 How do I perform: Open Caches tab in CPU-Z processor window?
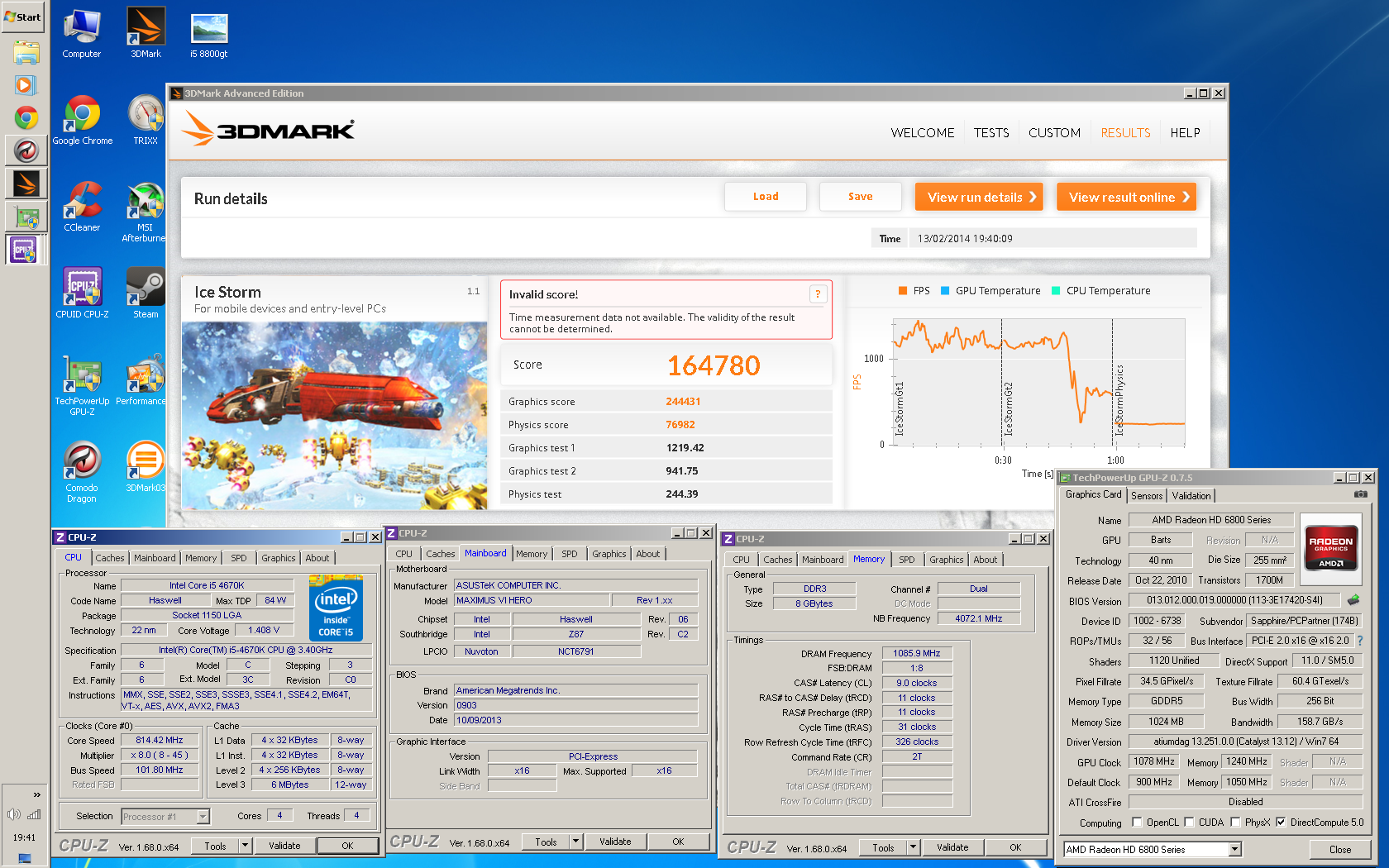[x=109, y=558]
